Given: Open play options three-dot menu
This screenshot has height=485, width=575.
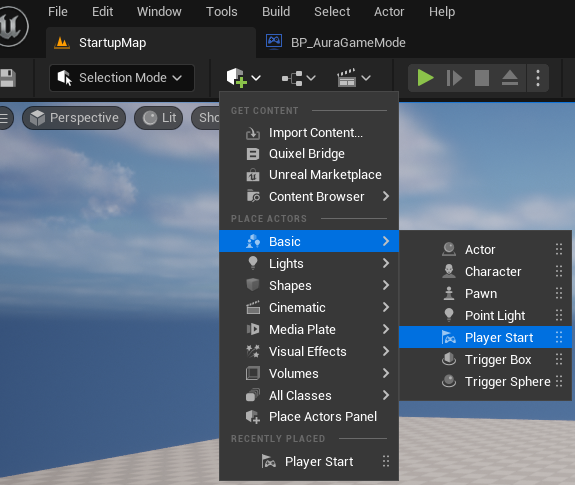Looking at the screenshot, I should pos(538,78).
